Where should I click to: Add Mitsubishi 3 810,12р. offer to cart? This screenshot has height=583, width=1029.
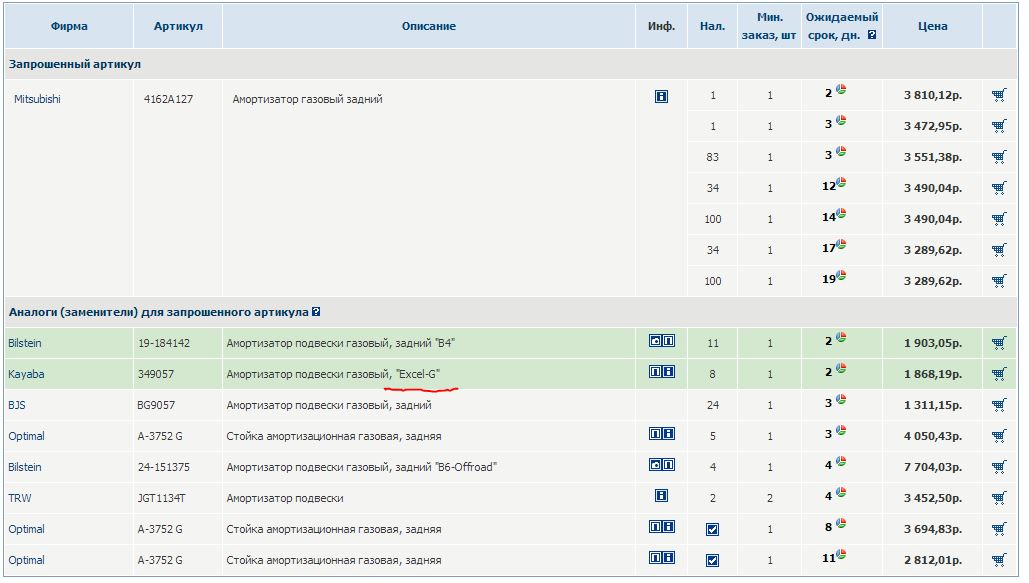click(998, 96)
